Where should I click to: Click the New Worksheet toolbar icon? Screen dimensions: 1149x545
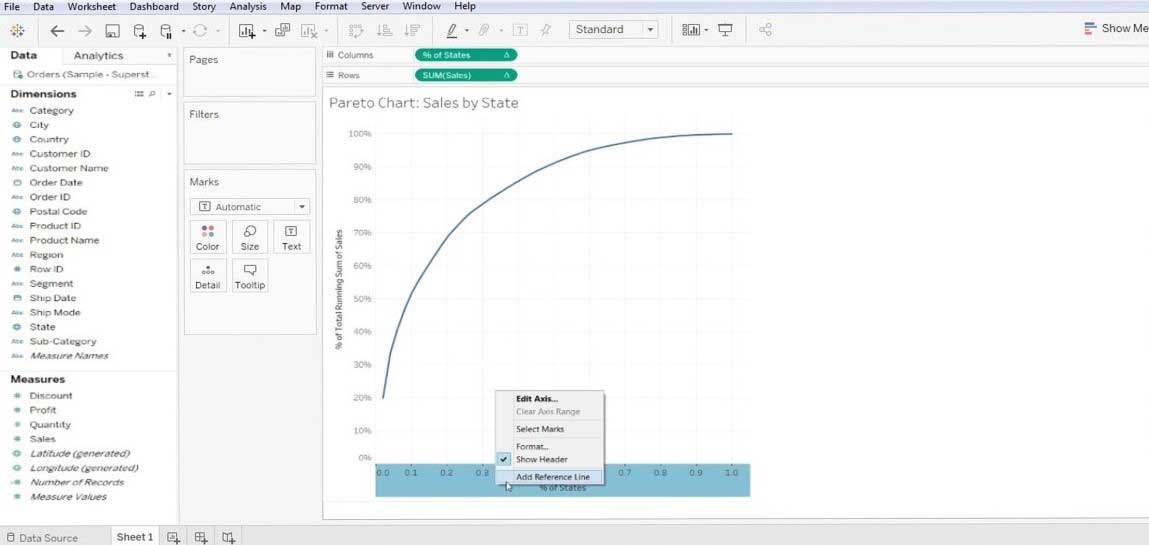click(x=247, y=30)
